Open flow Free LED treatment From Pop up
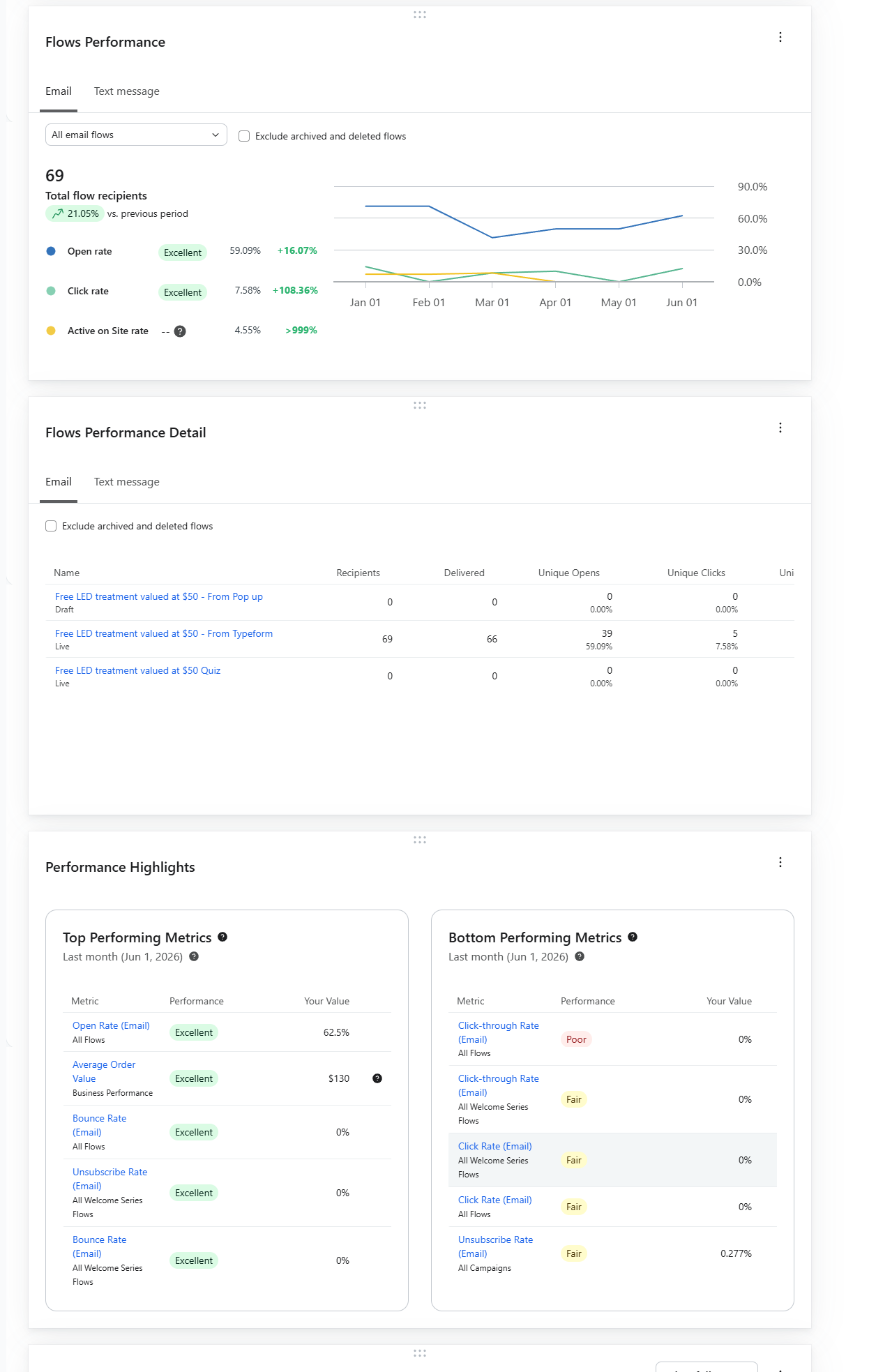 (x=159, y=596)
